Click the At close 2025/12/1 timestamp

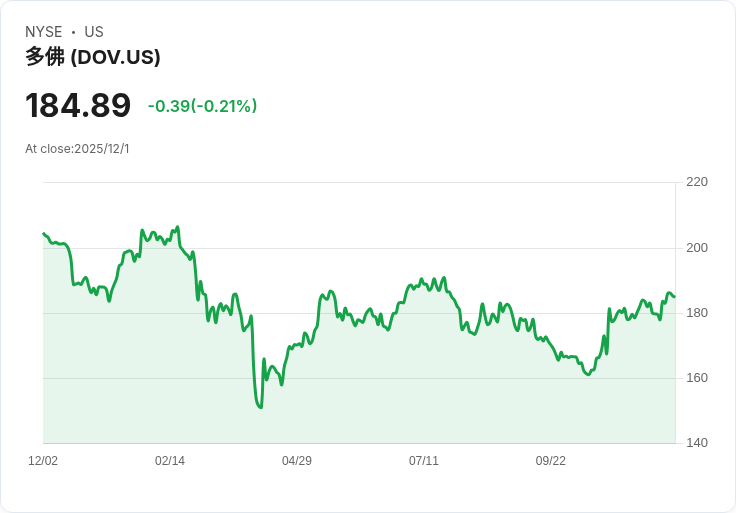(x=77, y=149)
